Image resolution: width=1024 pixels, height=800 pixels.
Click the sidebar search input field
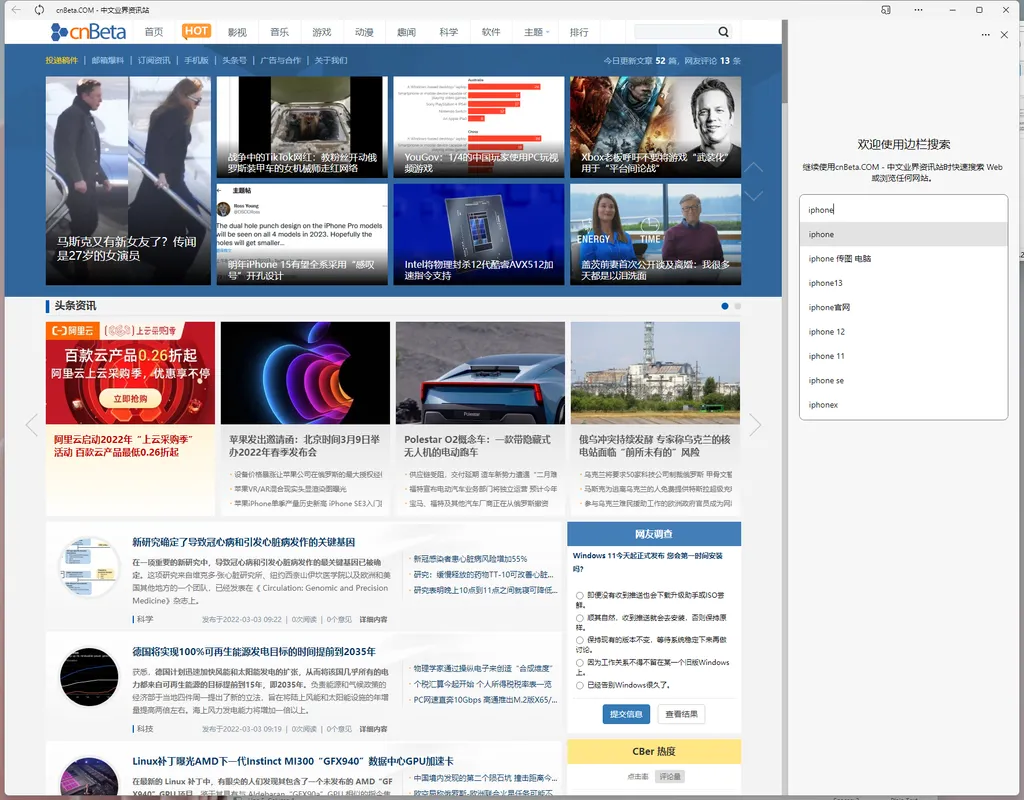(x=903, y=210)
